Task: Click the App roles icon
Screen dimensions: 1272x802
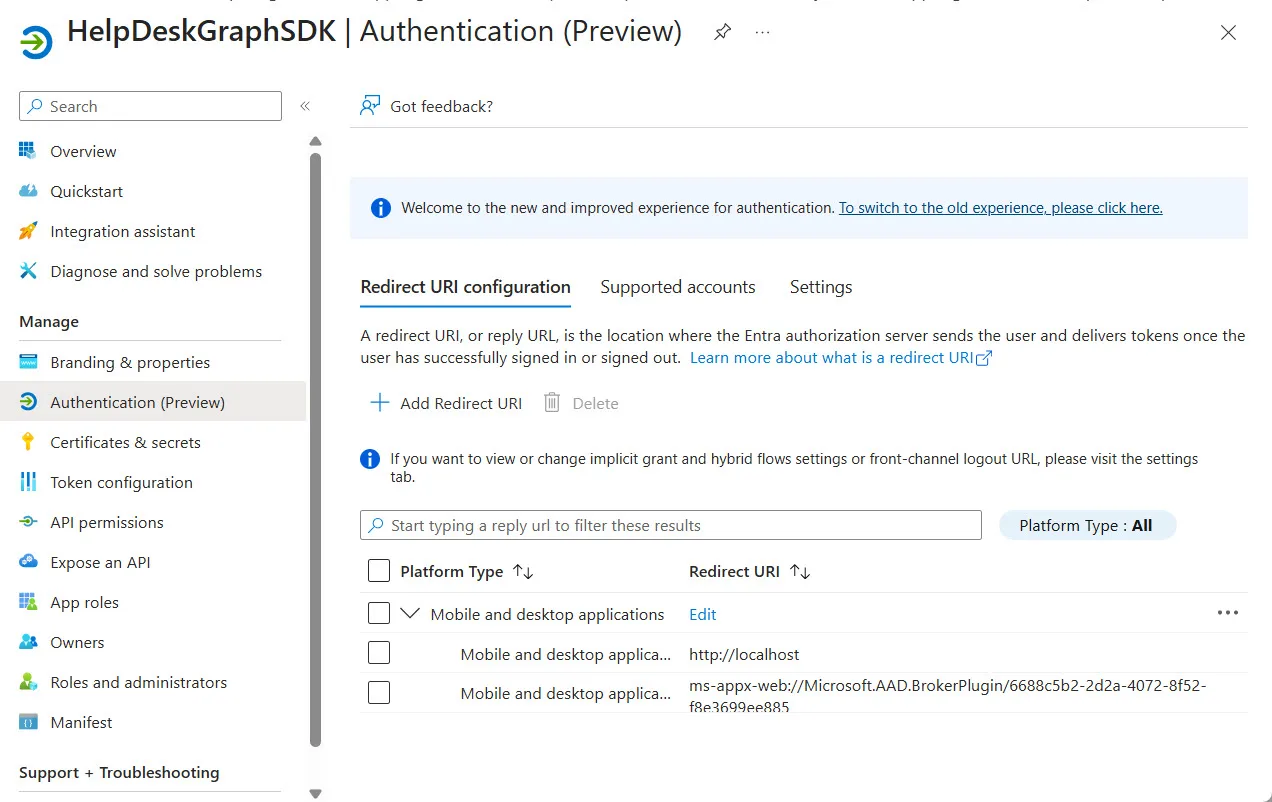Action: (x=28, y=602)
